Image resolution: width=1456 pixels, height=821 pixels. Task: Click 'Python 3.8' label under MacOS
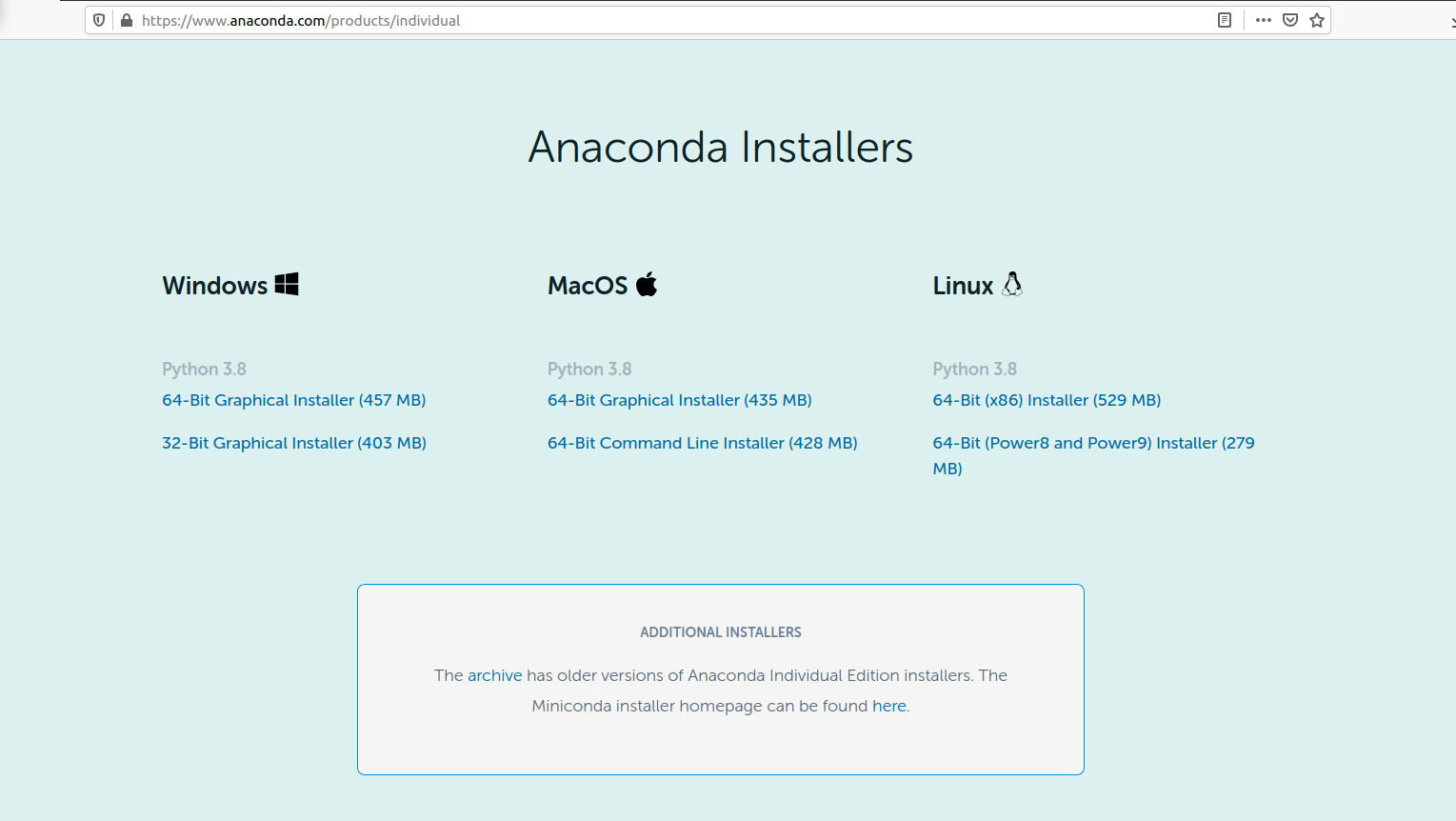[x=589, y=369]
